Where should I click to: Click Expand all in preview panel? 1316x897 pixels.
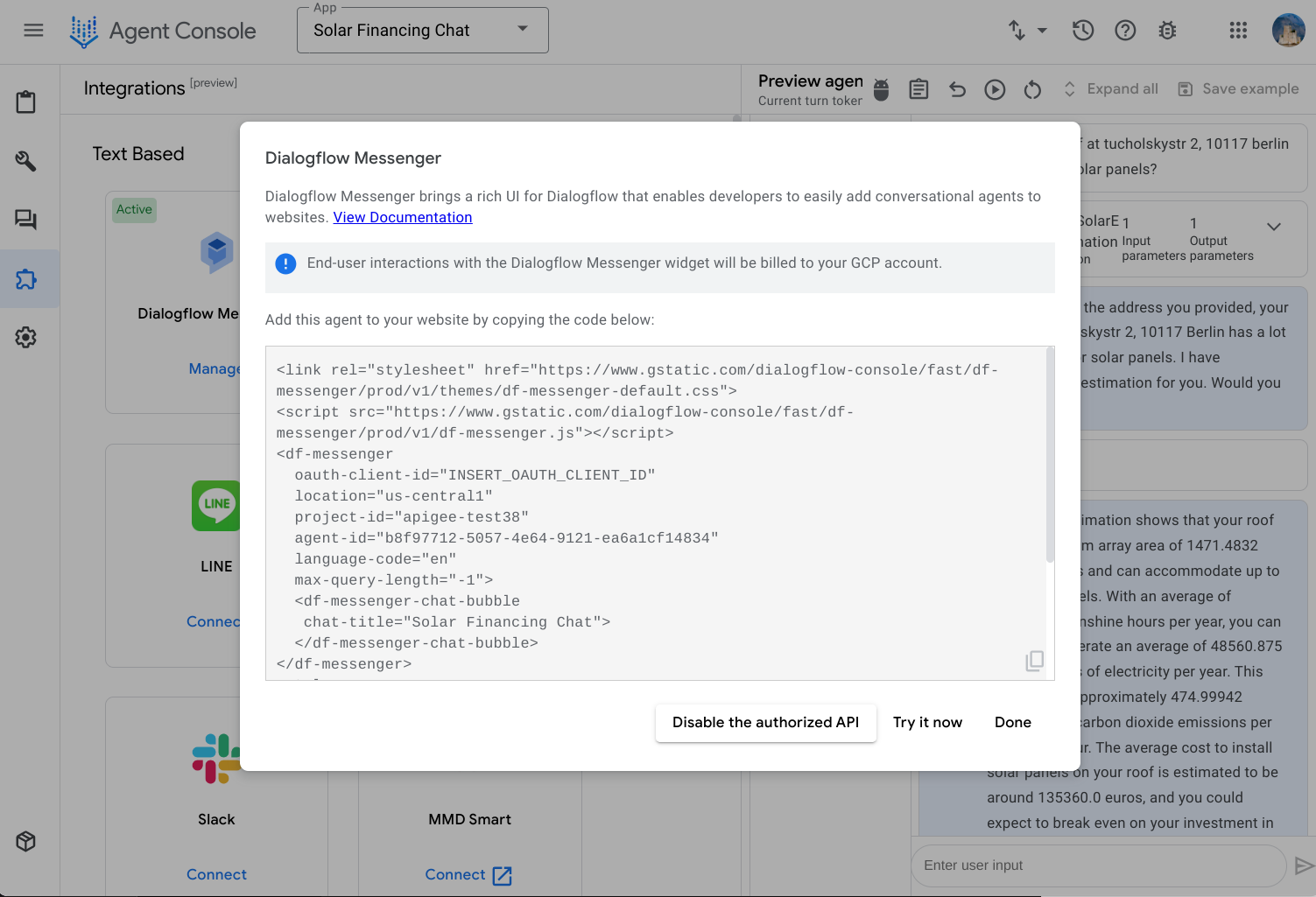(1110, 89)
